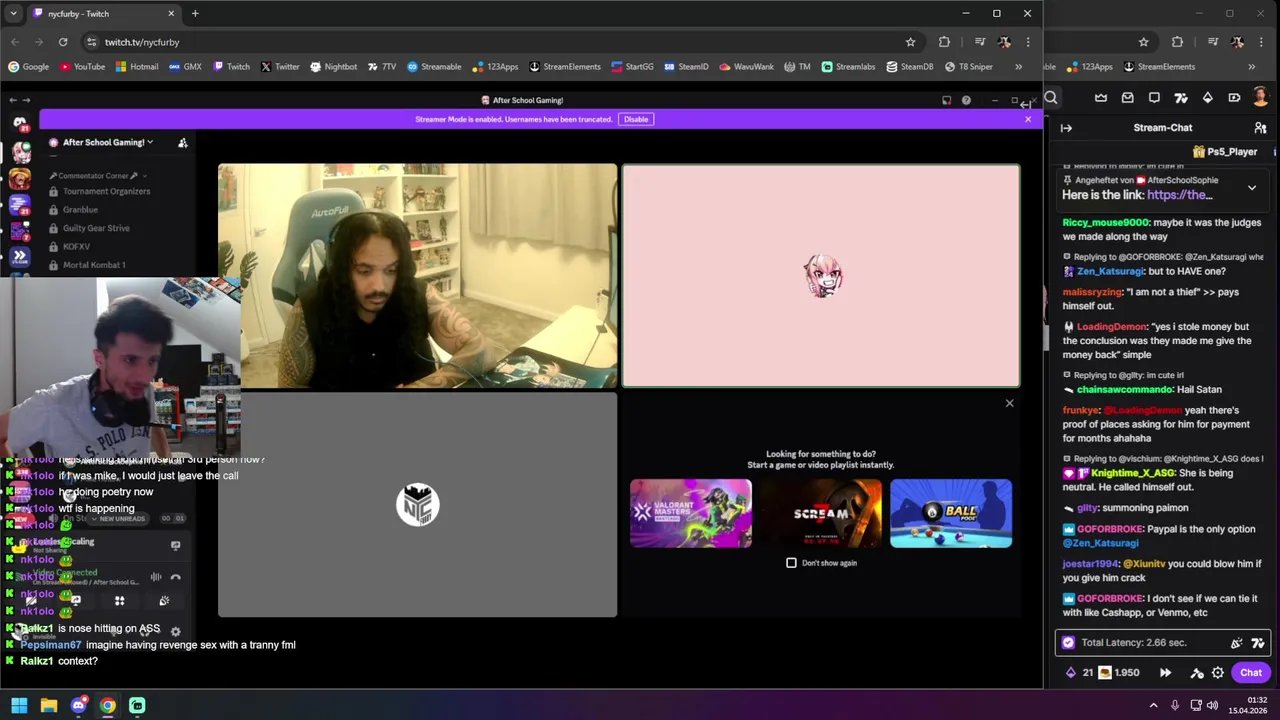Open the whispers speech bubble icon
This screenshot has height=720, width=1280.
(x=1154, y=98)
